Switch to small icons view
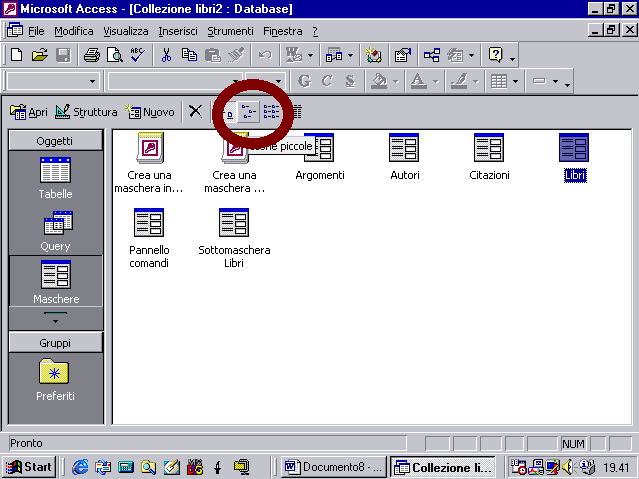639x479 pixels. click(x=248, y=112)
